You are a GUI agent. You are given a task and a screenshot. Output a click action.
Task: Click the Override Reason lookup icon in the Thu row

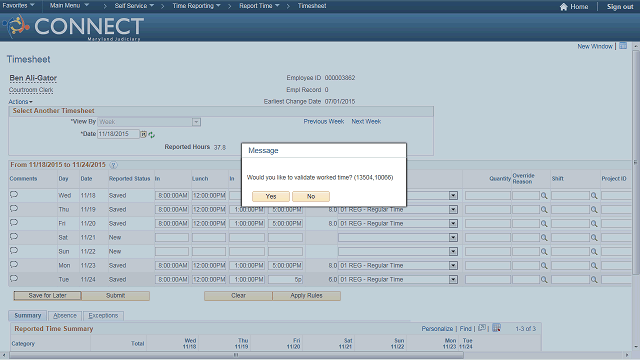tap(544, 210)
